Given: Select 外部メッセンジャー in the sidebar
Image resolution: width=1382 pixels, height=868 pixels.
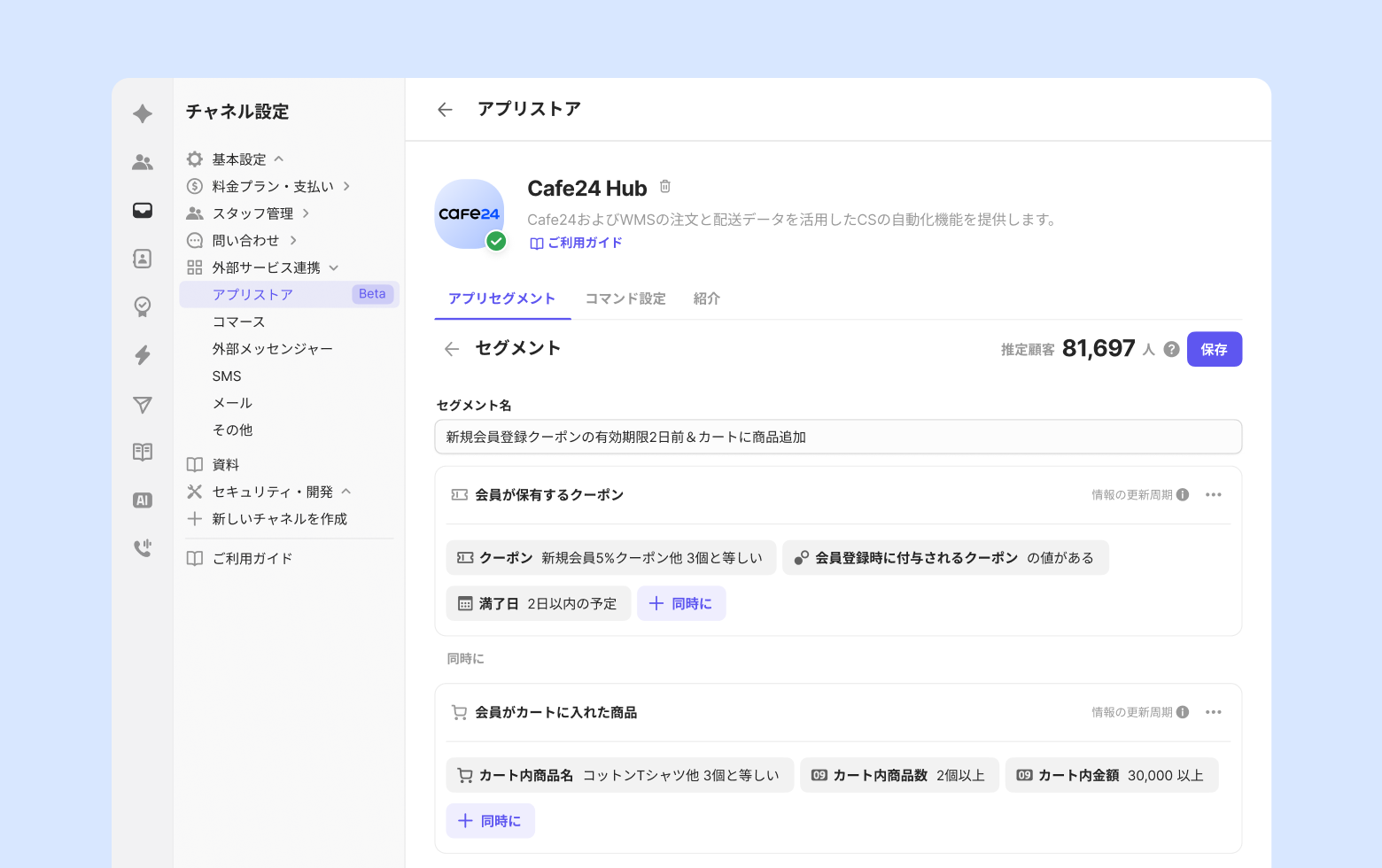Looking at the screenshot, I should 273,349.
